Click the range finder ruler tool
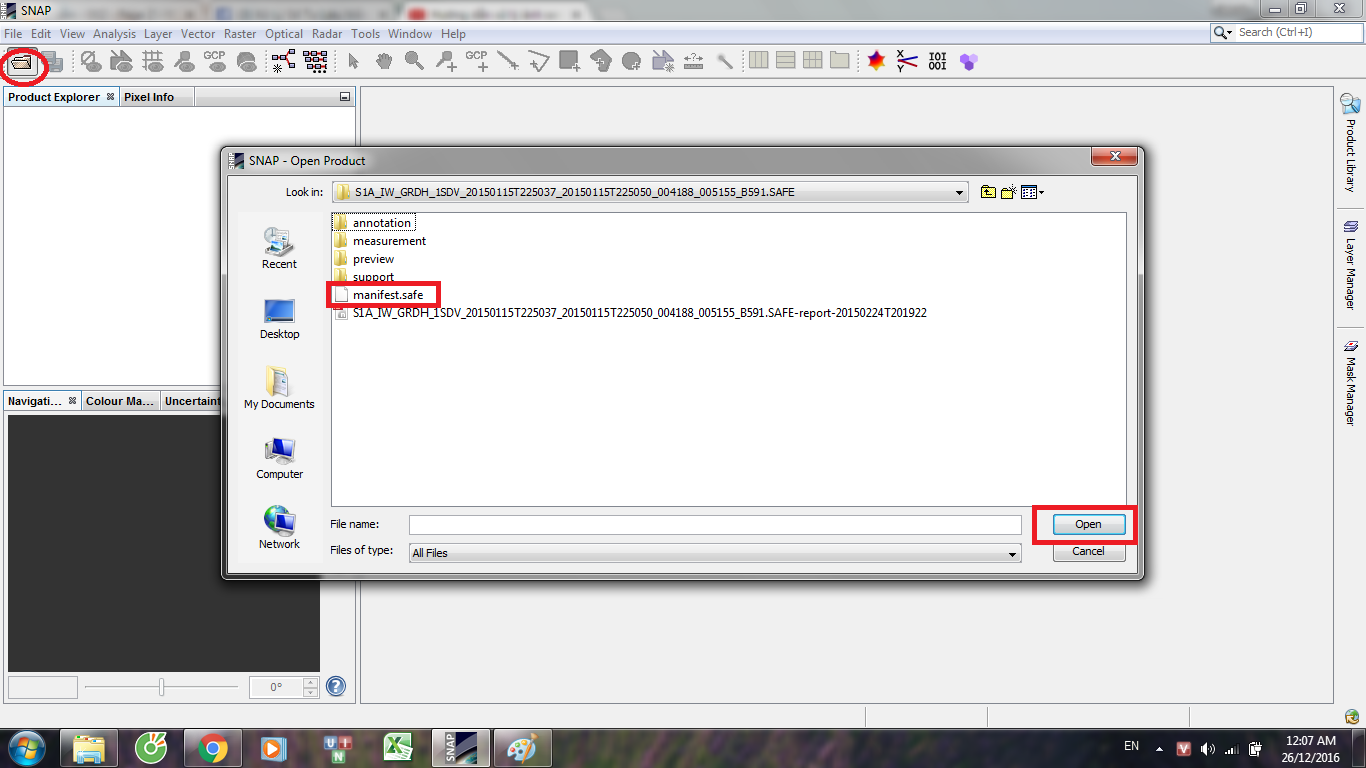The height and width of the screenshot is (768, 1366). point(694,61)
